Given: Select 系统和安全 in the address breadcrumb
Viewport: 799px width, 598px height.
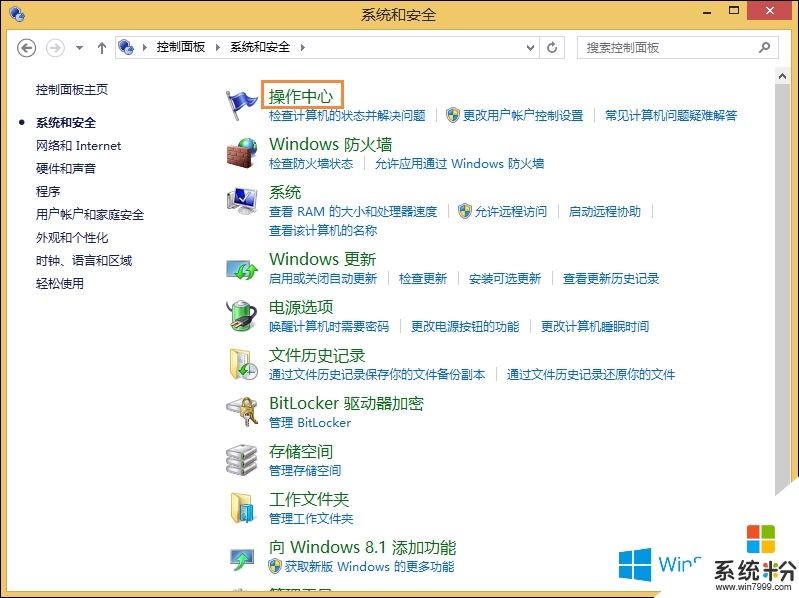Looking at the screenshot, I should tap(260, 47).
